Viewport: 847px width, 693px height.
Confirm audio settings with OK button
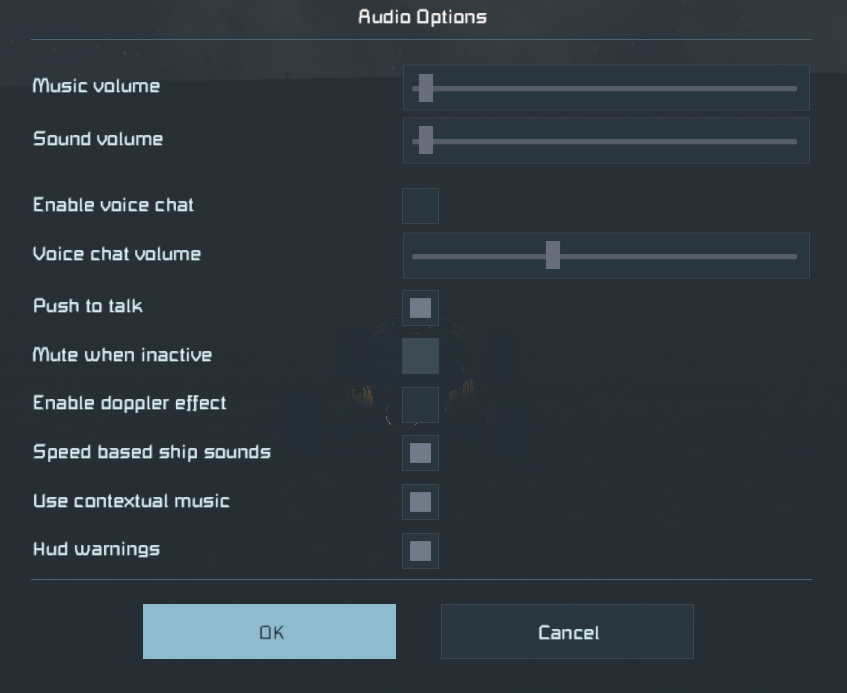(269, 632)
